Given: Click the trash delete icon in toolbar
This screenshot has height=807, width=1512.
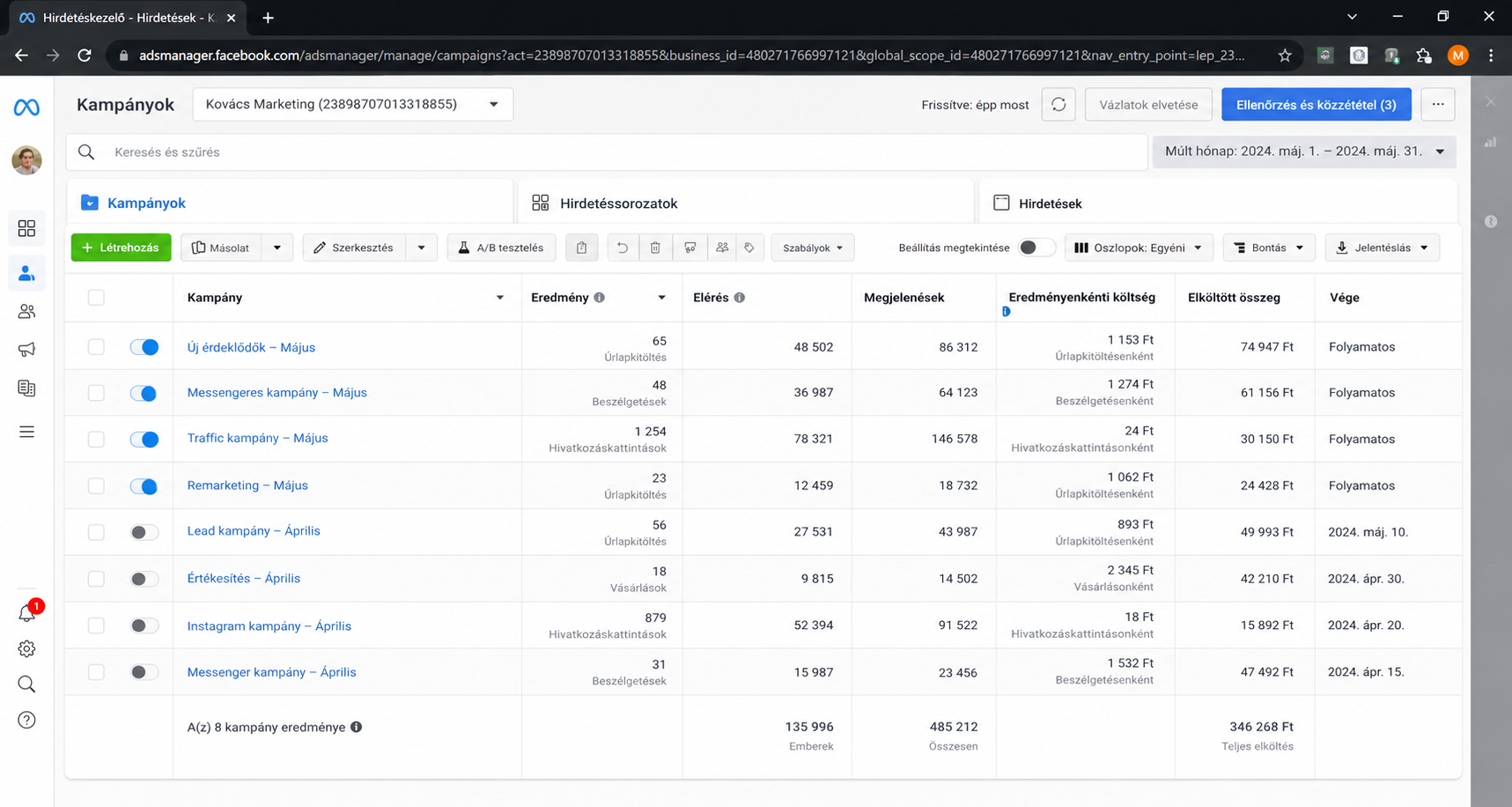Looking at the screenshot, I should click(x=655, y=248).
